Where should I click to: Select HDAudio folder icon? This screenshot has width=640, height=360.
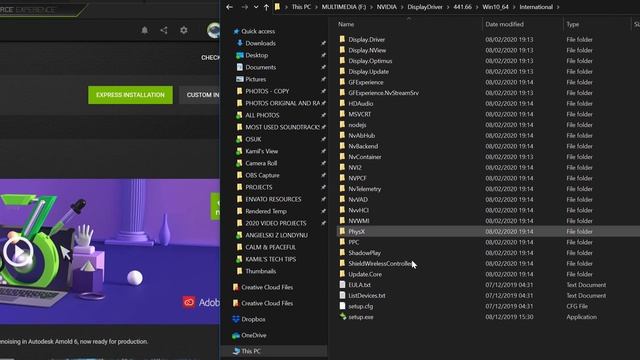coord(342,103)
